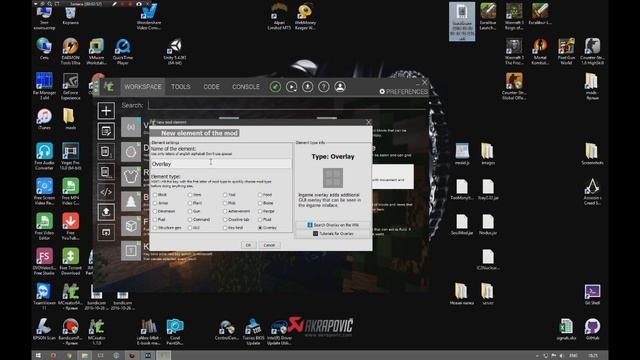Select the tree icon element tile in workspace
Screen dimensions: 640x360
(131, 201)
